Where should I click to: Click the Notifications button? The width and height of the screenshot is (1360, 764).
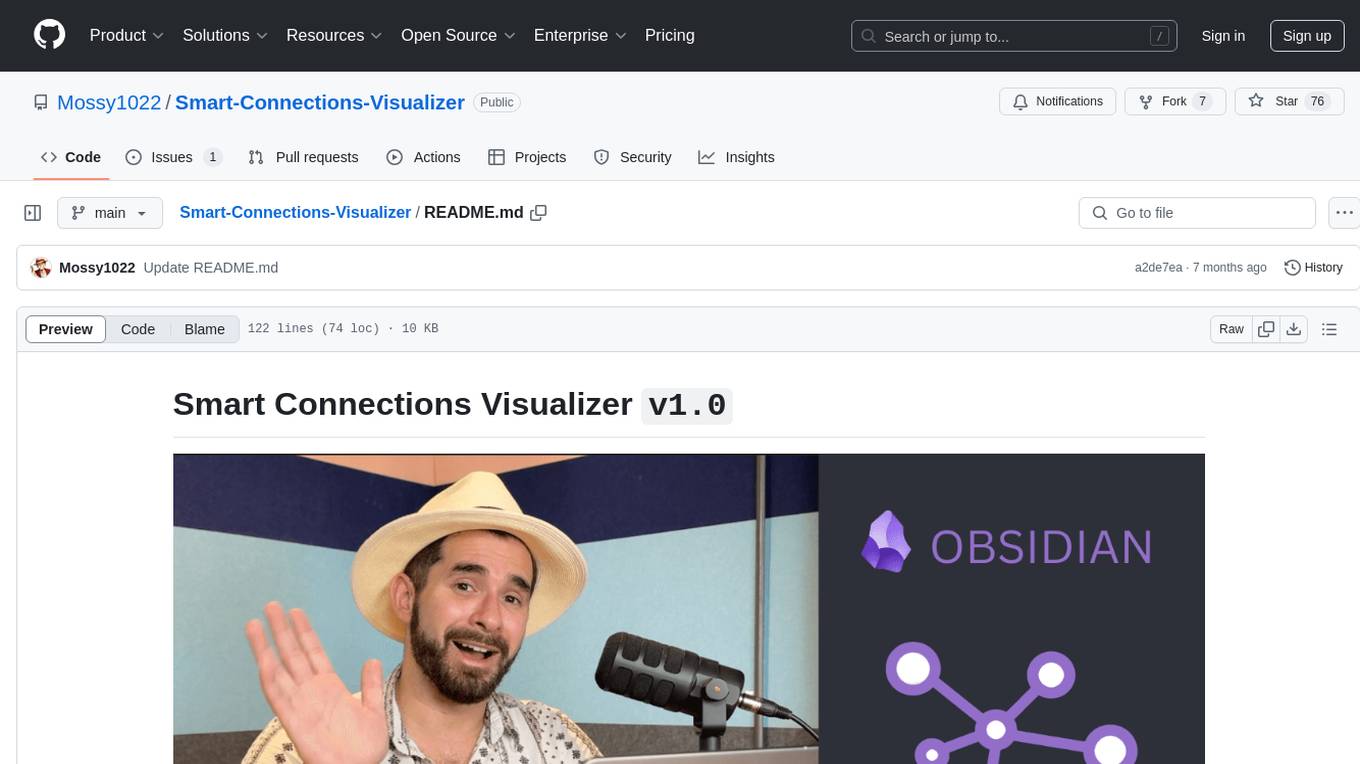point(1058,101)
